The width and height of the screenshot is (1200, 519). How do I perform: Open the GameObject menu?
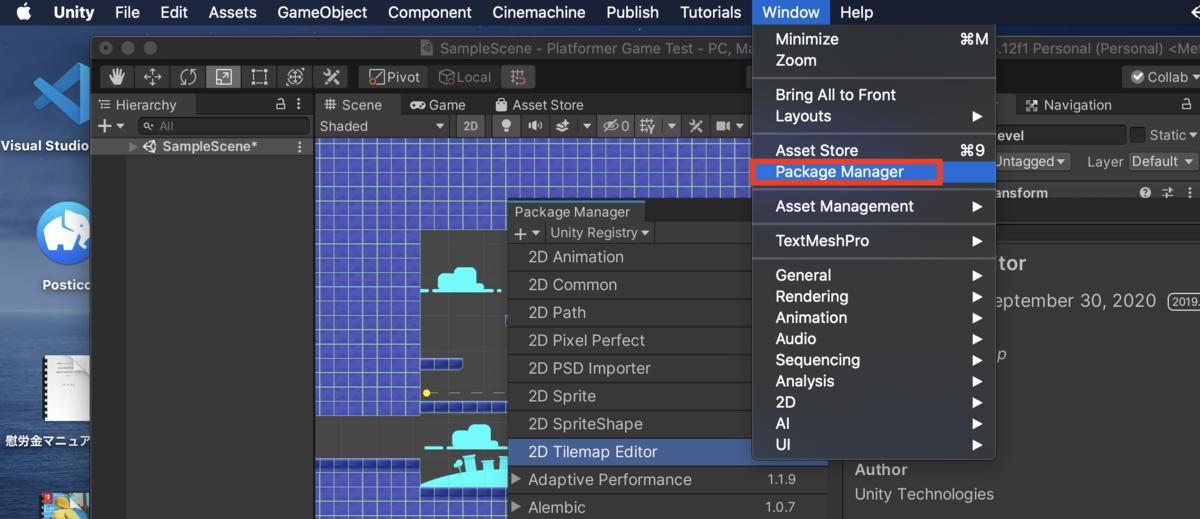(322, 13)
